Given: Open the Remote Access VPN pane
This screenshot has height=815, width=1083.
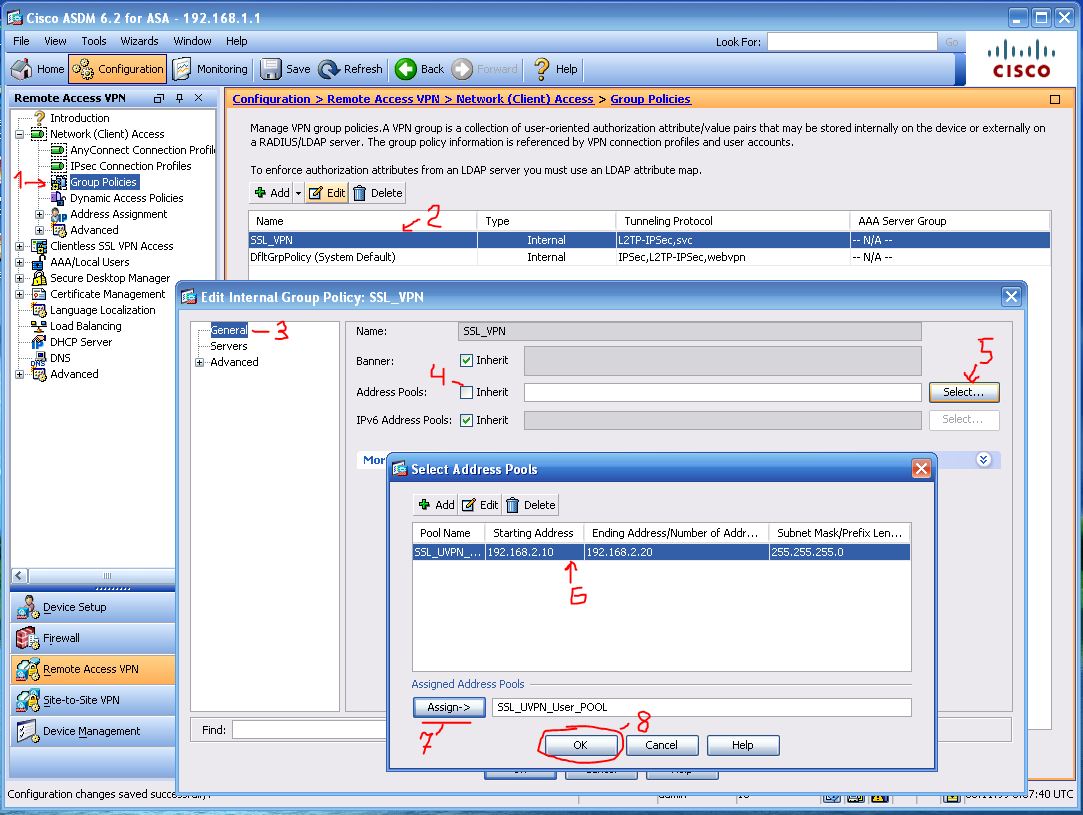Looking at the screenshot, I should coord(93,669).
